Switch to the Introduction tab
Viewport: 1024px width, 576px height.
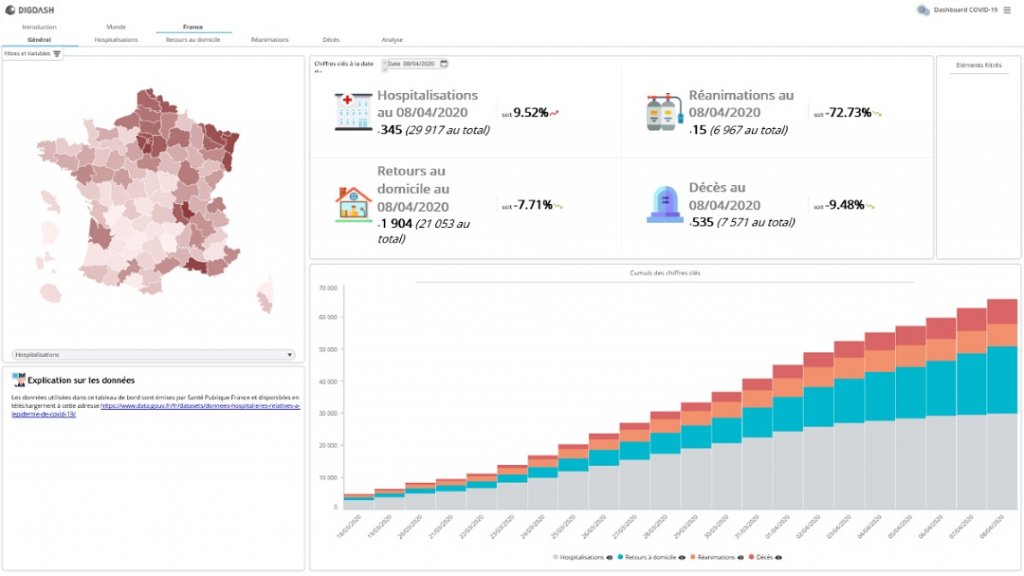tap(39, 27)
